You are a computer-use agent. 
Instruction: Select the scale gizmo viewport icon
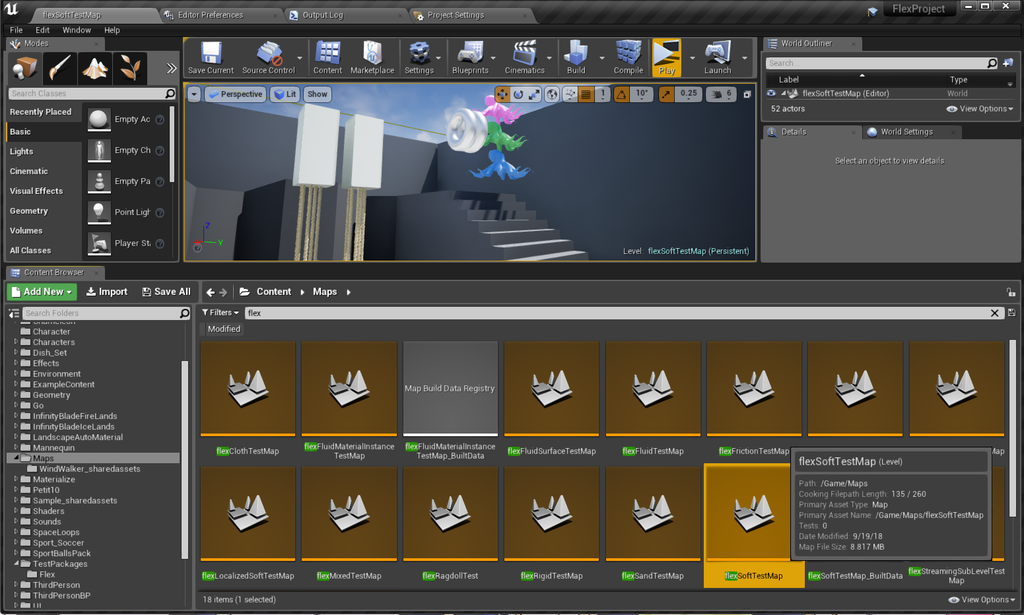coord(534,94)
